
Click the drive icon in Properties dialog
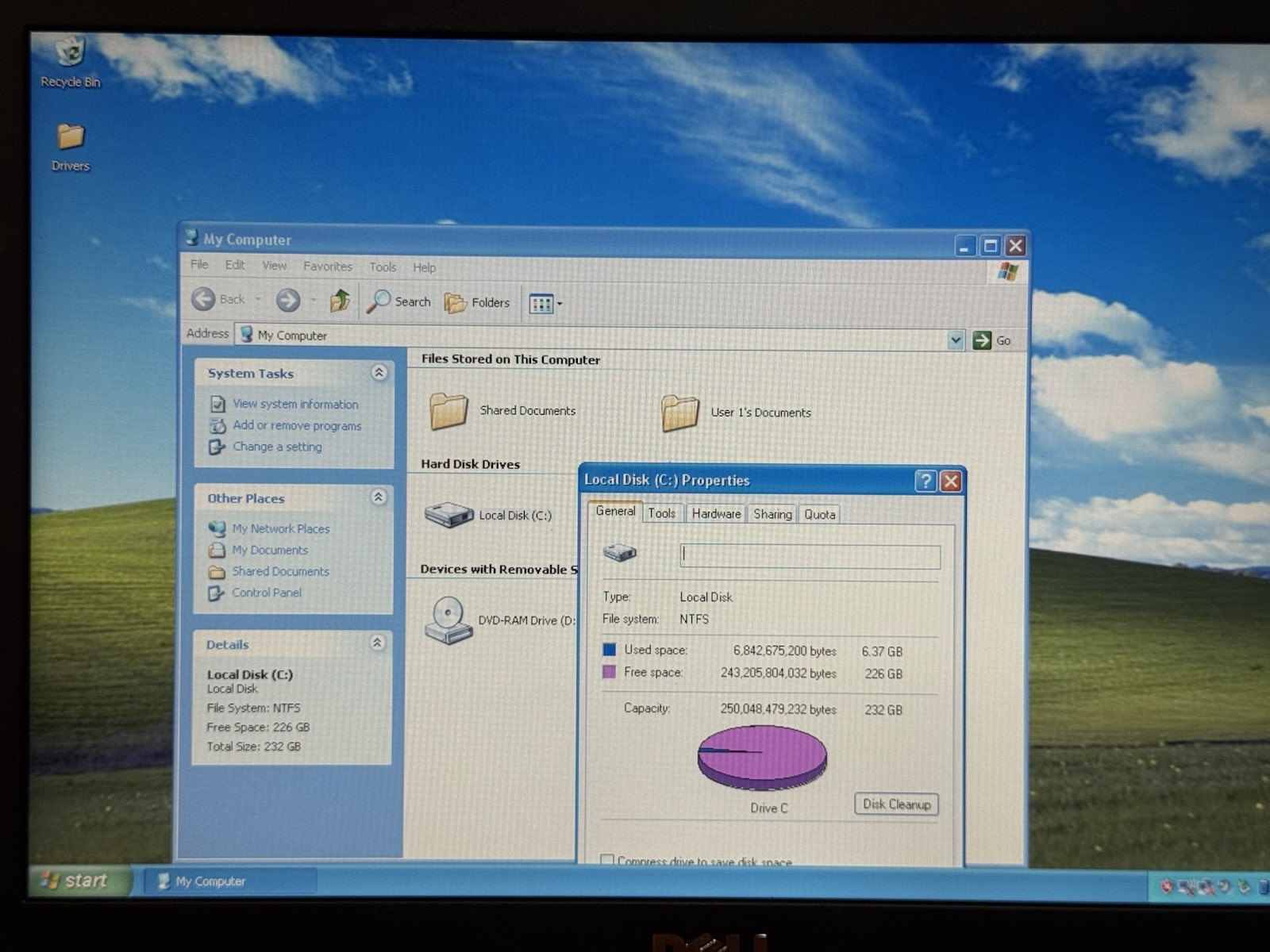click(619, 552)
